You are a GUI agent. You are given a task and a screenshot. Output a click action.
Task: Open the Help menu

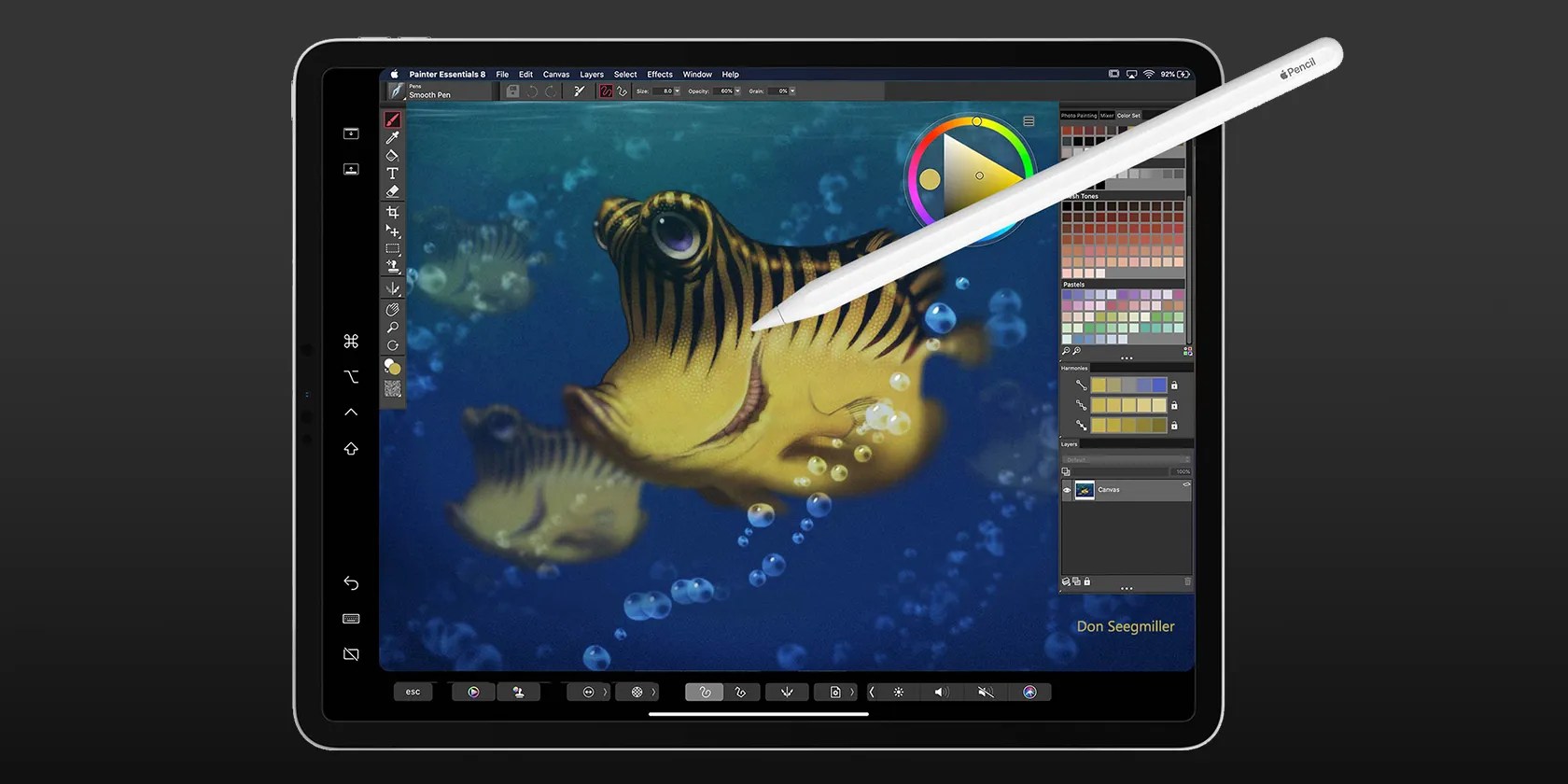(x=731, y=75)
